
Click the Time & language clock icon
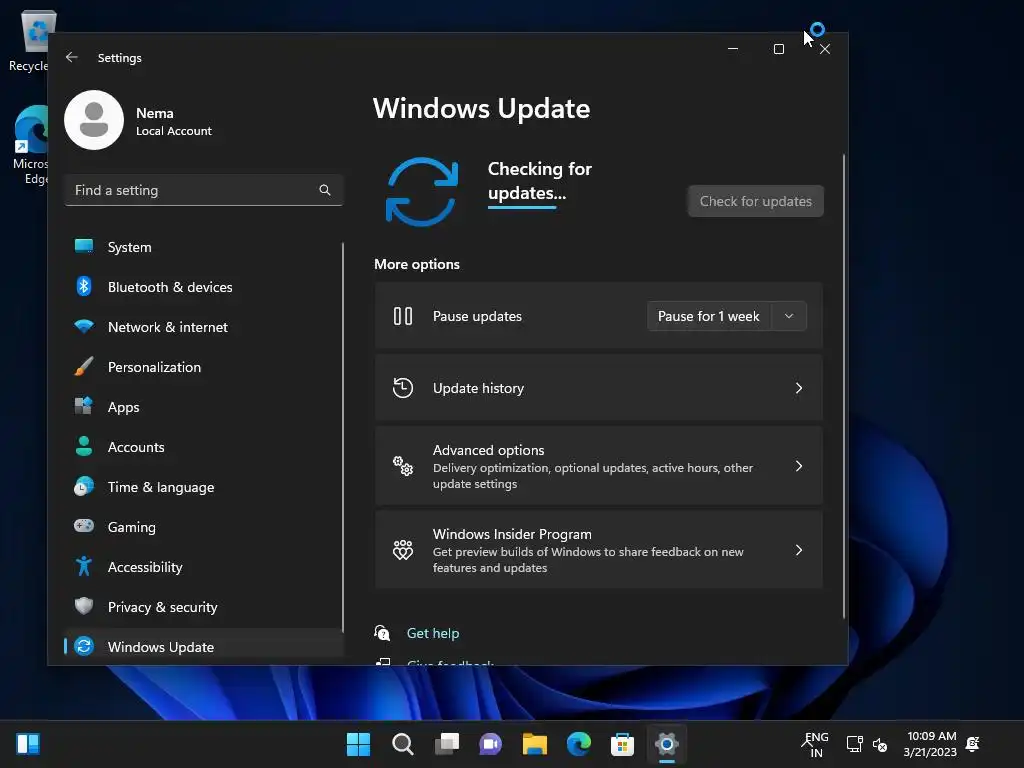pyautogui.click(x=84, y=487)
